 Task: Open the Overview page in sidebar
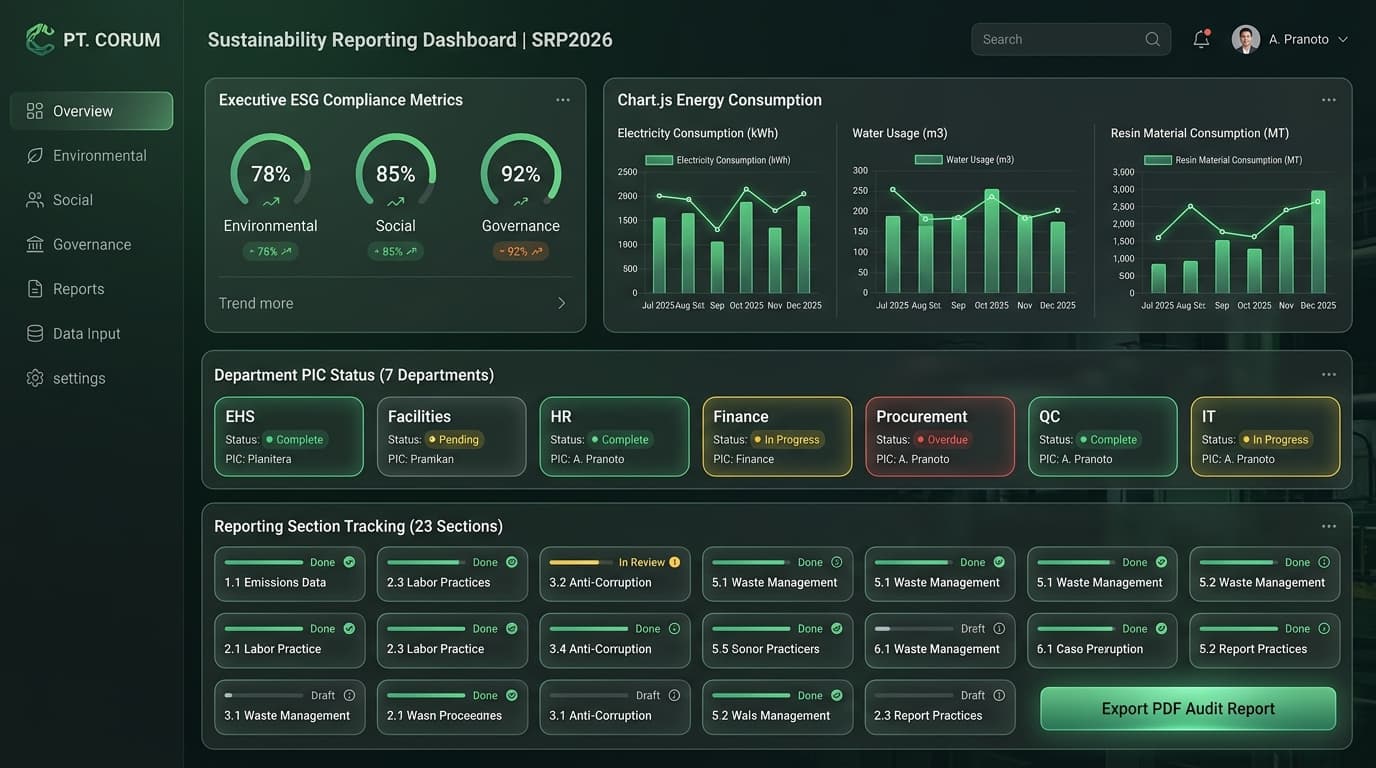click(x=91, y=111)
